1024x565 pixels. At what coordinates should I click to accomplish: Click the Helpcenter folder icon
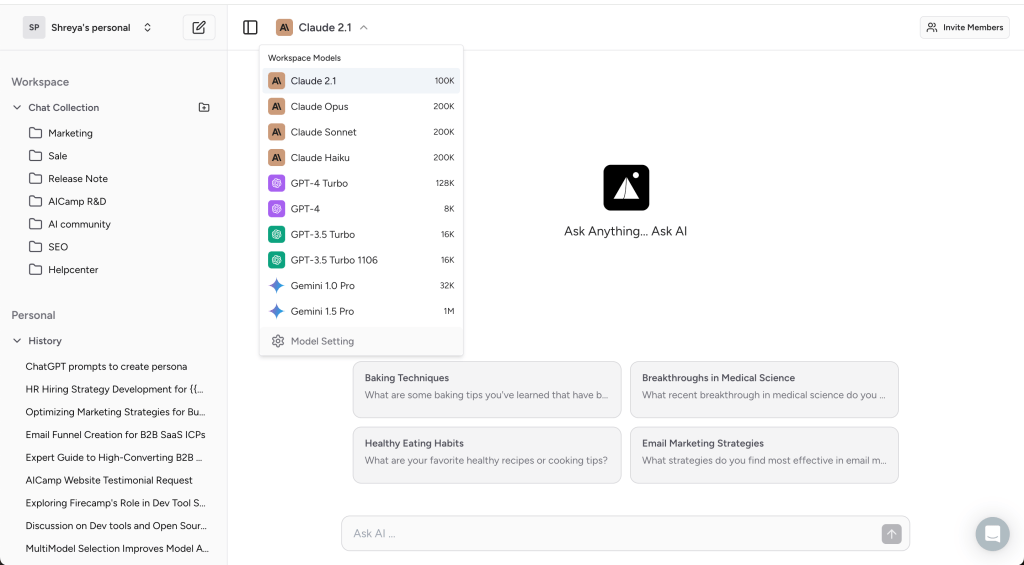coord(35,270)
